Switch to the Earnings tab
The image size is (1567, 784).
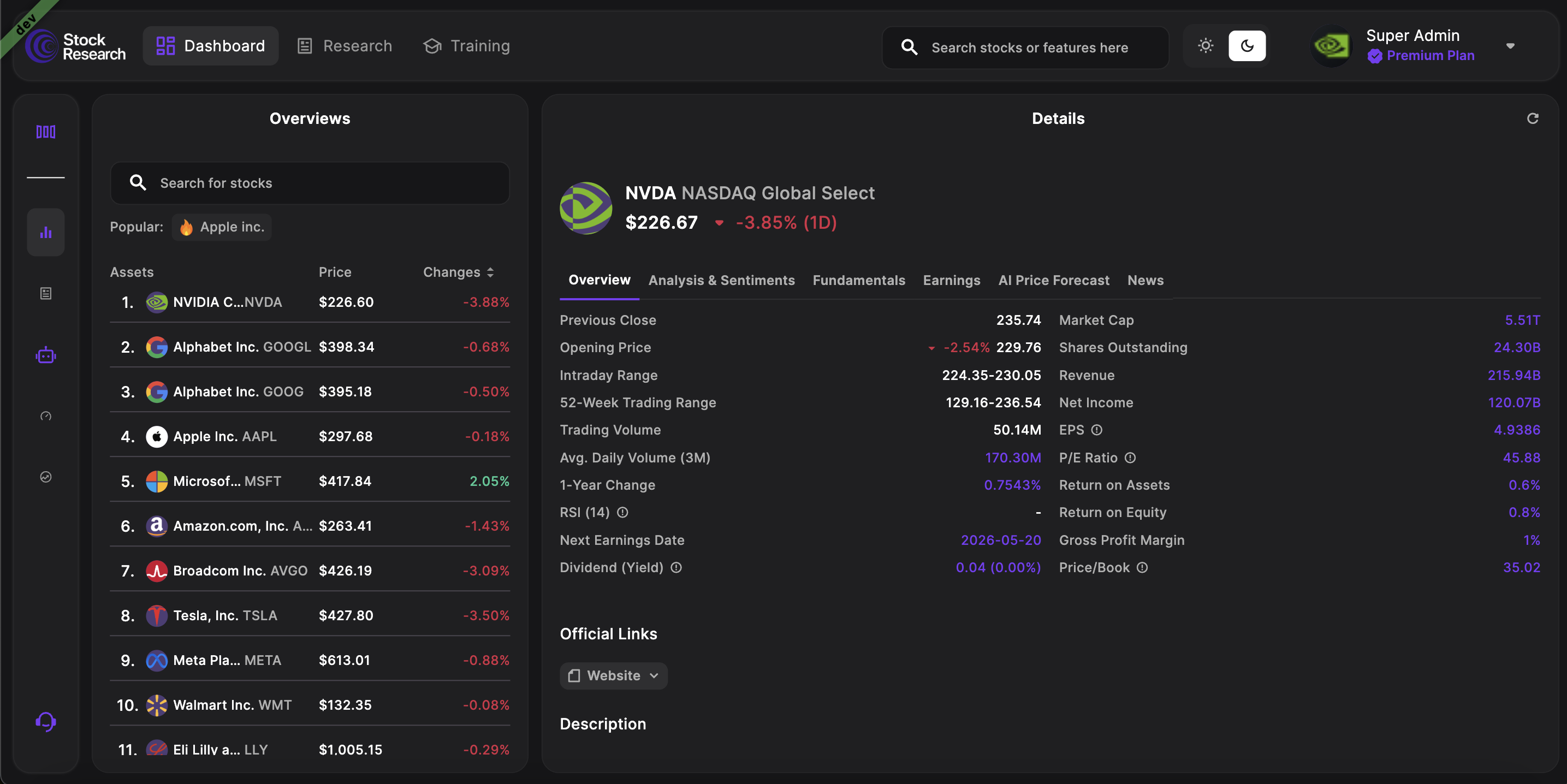point(951,281)
